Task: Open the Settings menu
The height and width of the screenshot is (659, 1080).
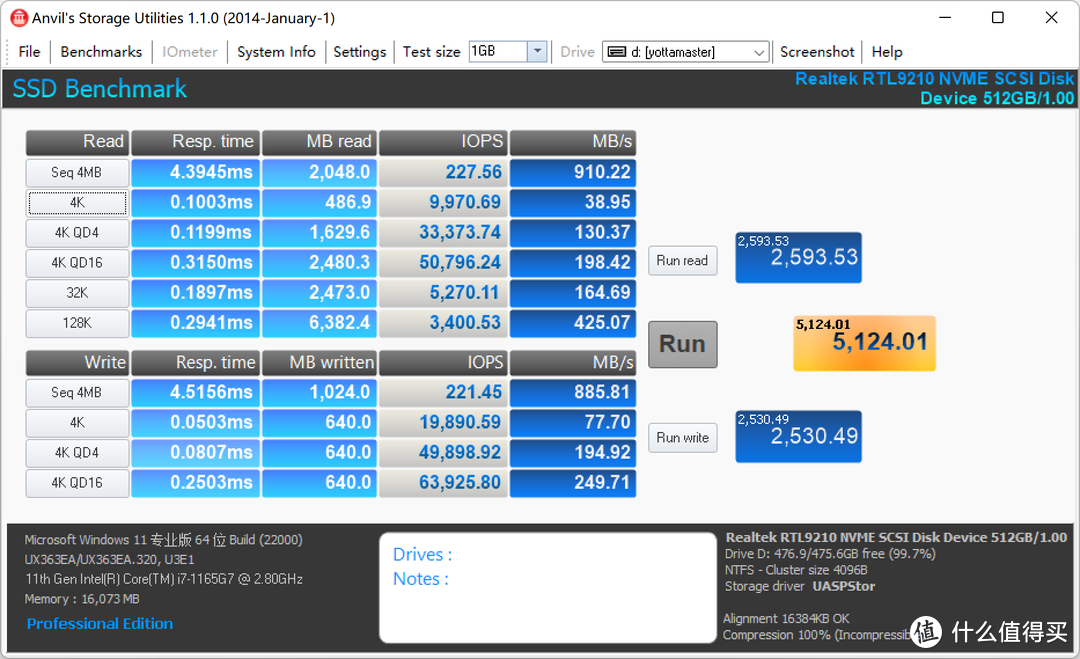Action: [x=359, y=52]
